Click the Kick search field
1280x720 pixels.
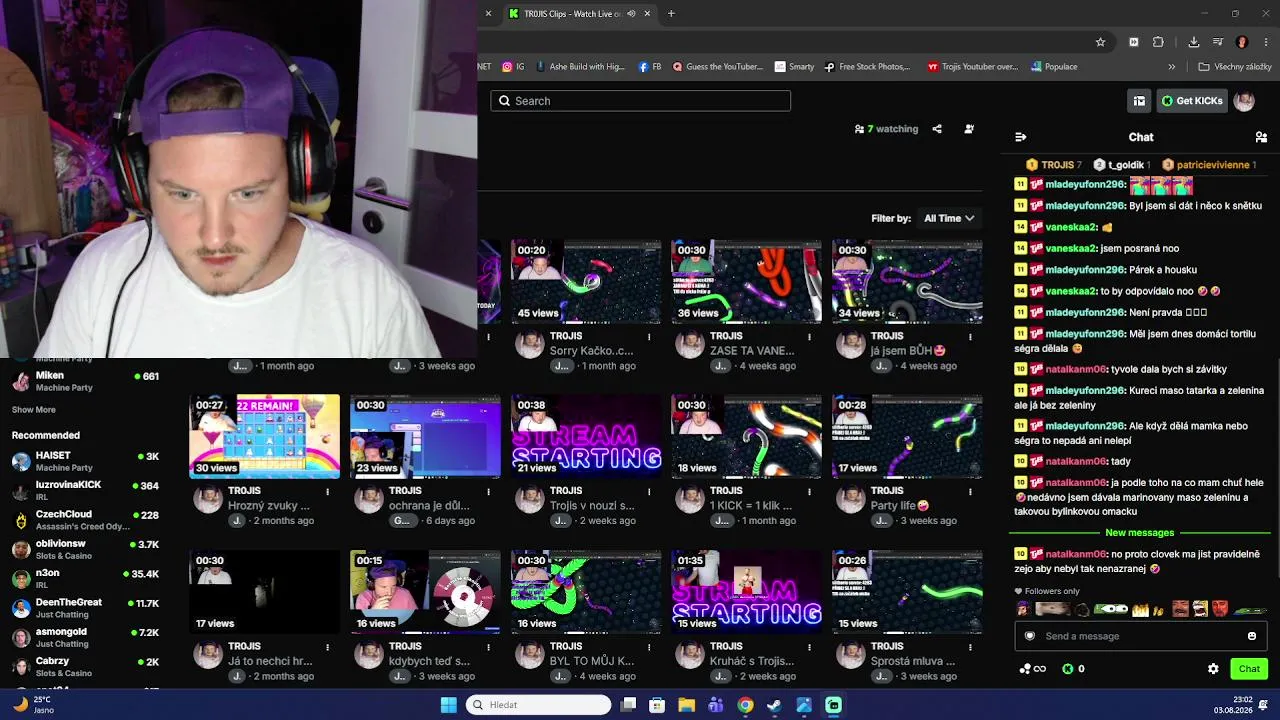click(x=641, y=101)
